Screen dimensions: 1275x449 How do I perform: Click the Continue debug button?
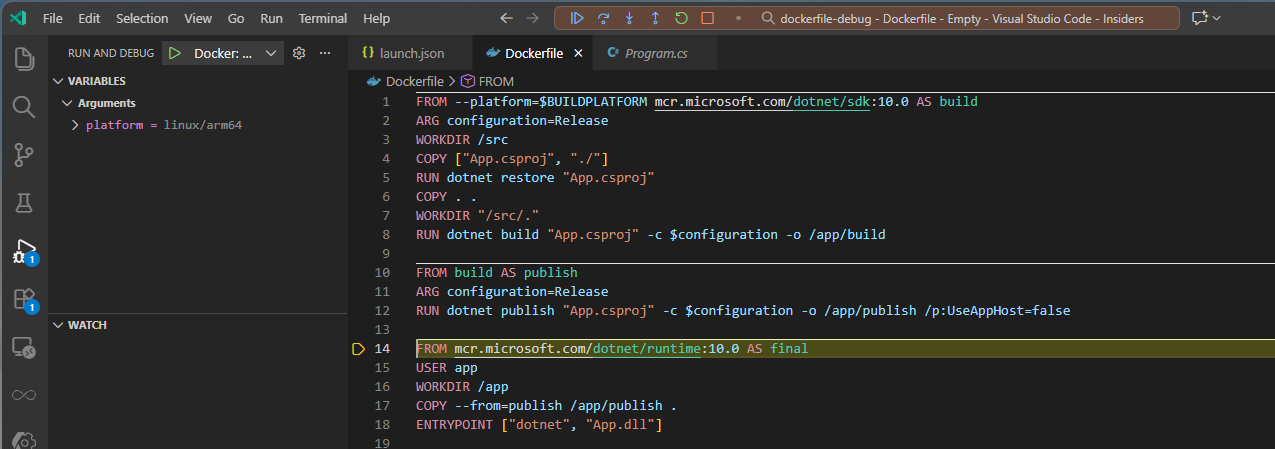577,18
